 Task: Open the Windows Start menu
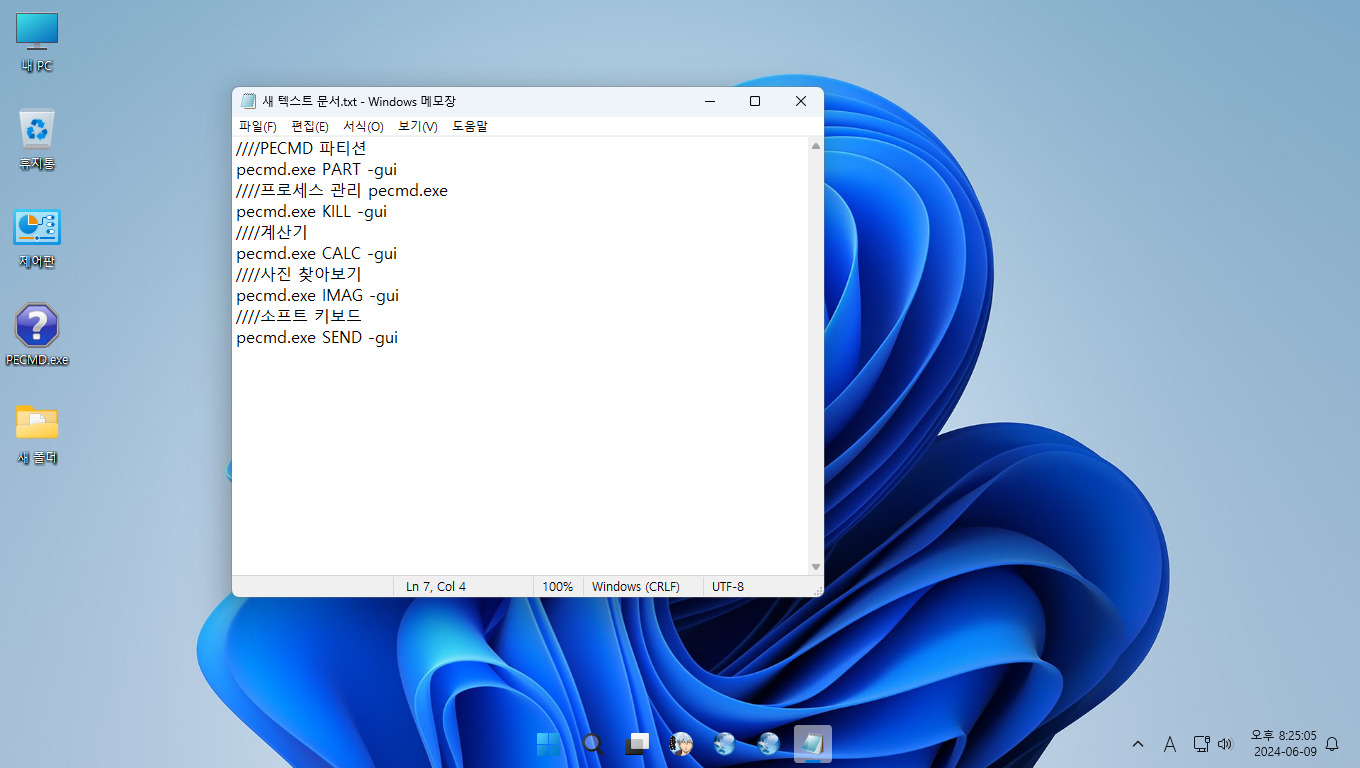click(x=549, y=744)
